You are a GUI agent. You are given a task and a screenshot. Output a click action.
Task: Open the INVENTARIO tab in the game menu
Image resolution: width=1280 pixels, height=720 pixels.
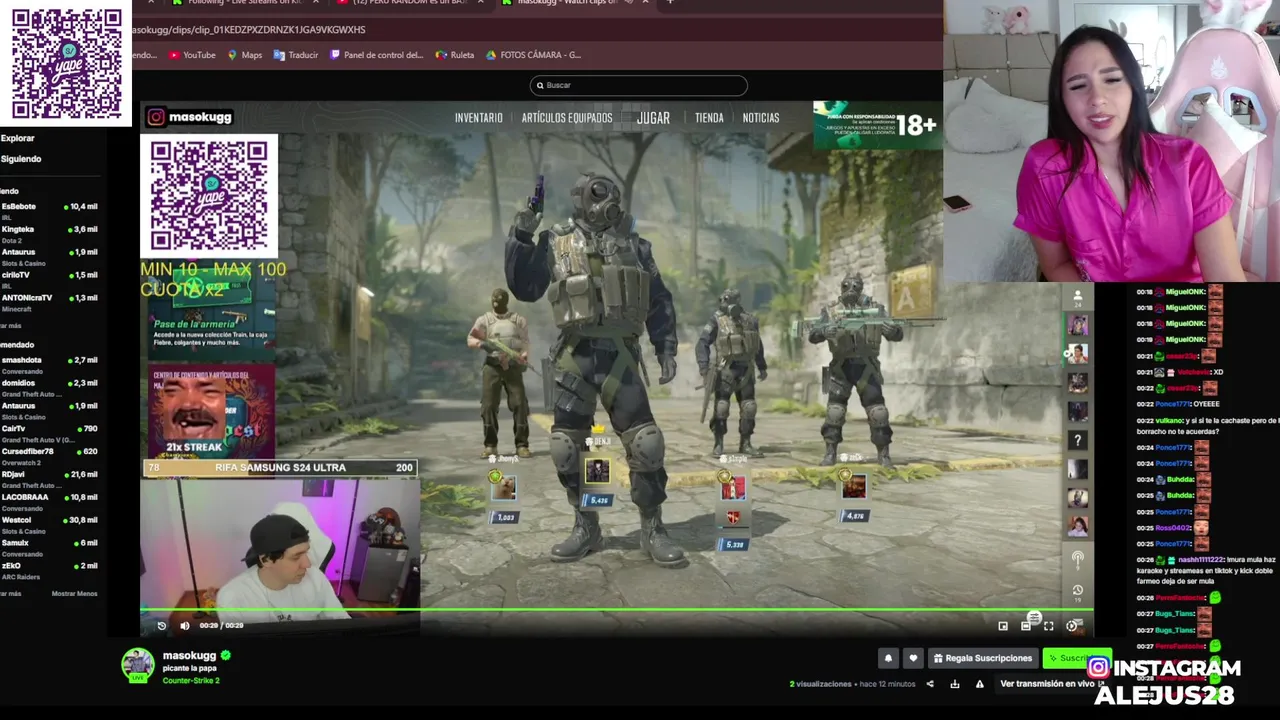479,118
